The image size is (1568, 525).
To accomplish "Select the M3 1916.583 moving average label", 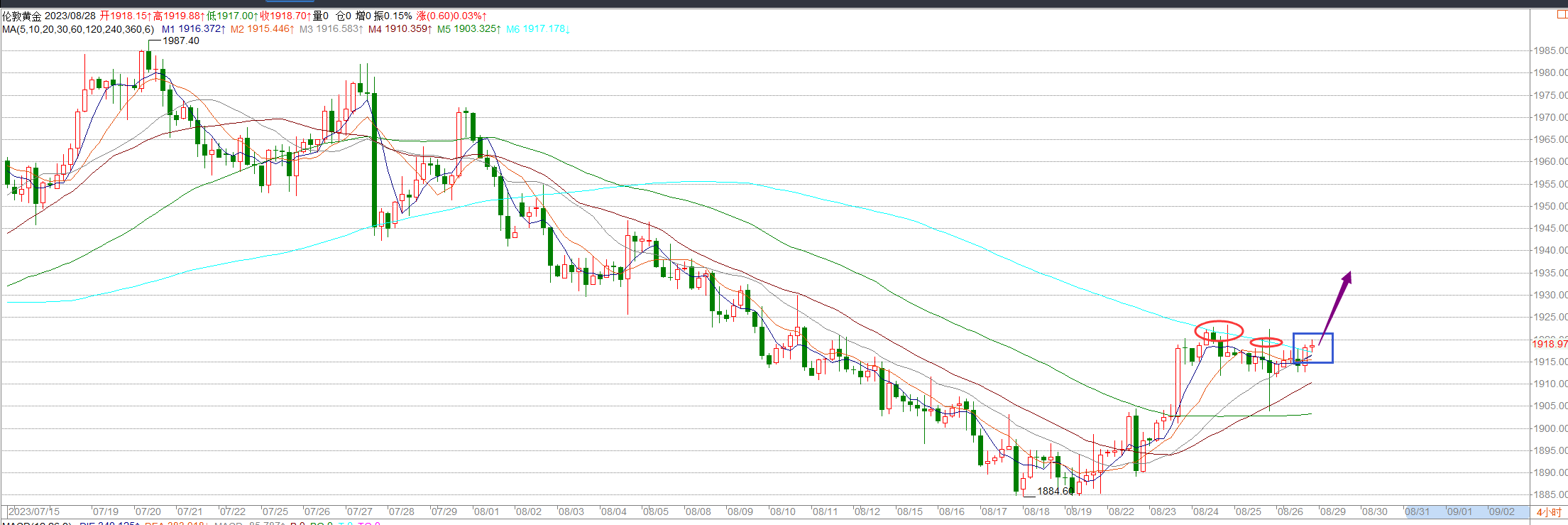I will (331, 29).
